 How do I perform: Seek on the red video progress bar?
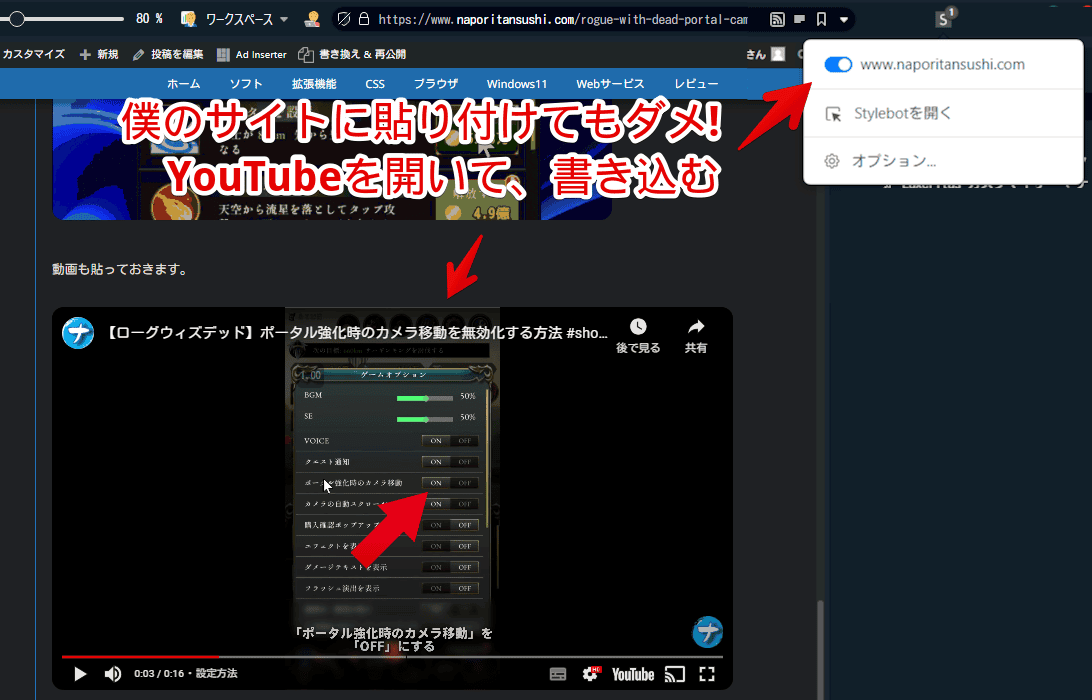click(392, 657)
